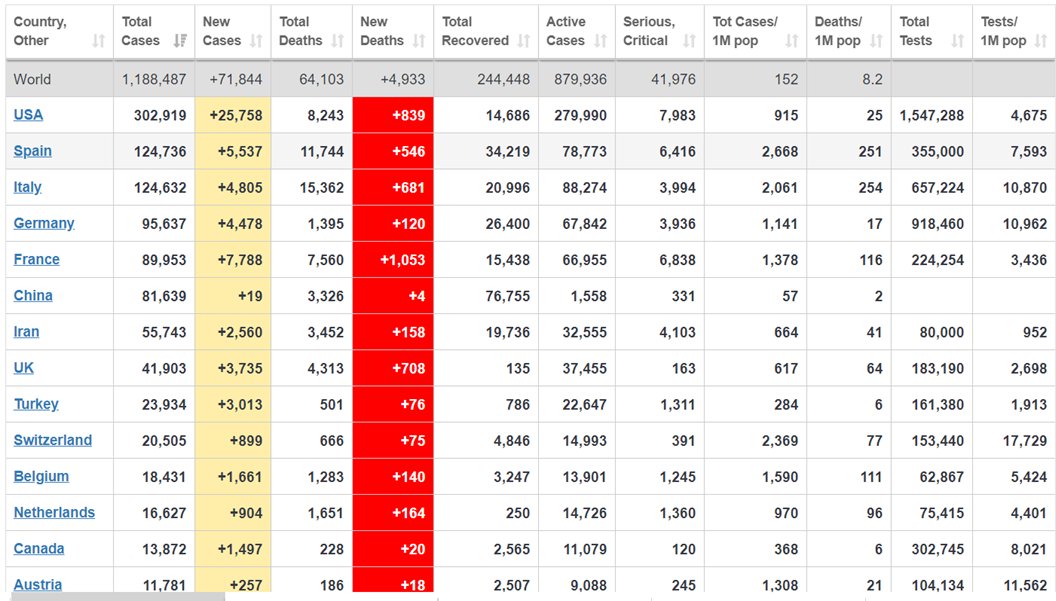Select World new deaths +4,933
This screenshot has height=601, width=1056.
tap(403, 80)
